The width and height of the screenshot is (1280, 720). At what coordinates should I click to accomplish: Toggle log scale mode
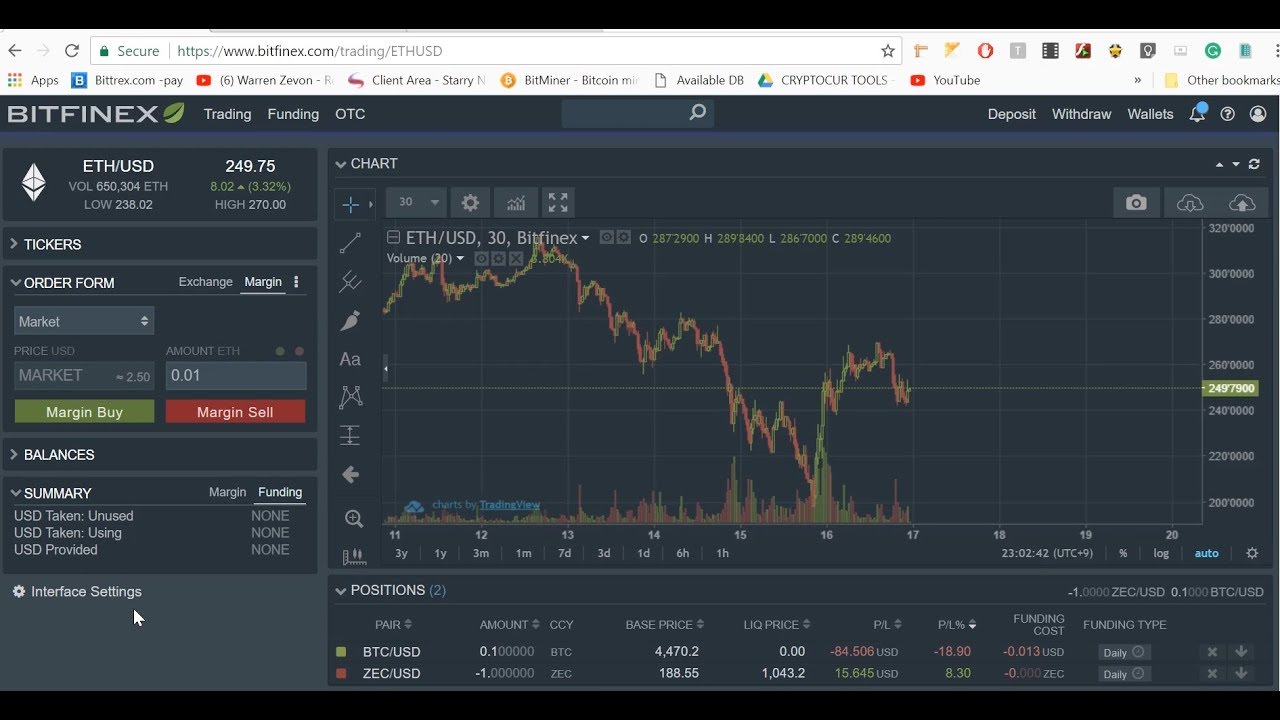click(1161, 553)
